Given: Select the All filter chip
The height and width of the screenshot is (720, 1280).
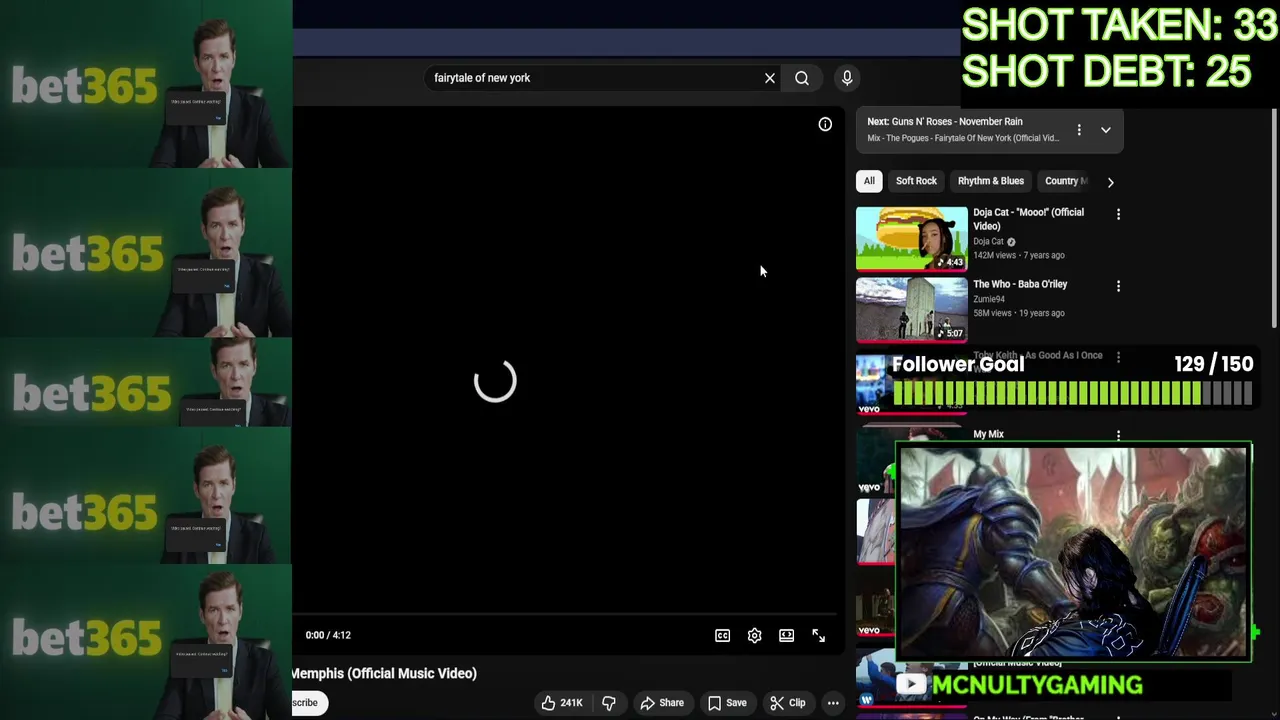Looking at the screenshot, I should pos(869,181).
